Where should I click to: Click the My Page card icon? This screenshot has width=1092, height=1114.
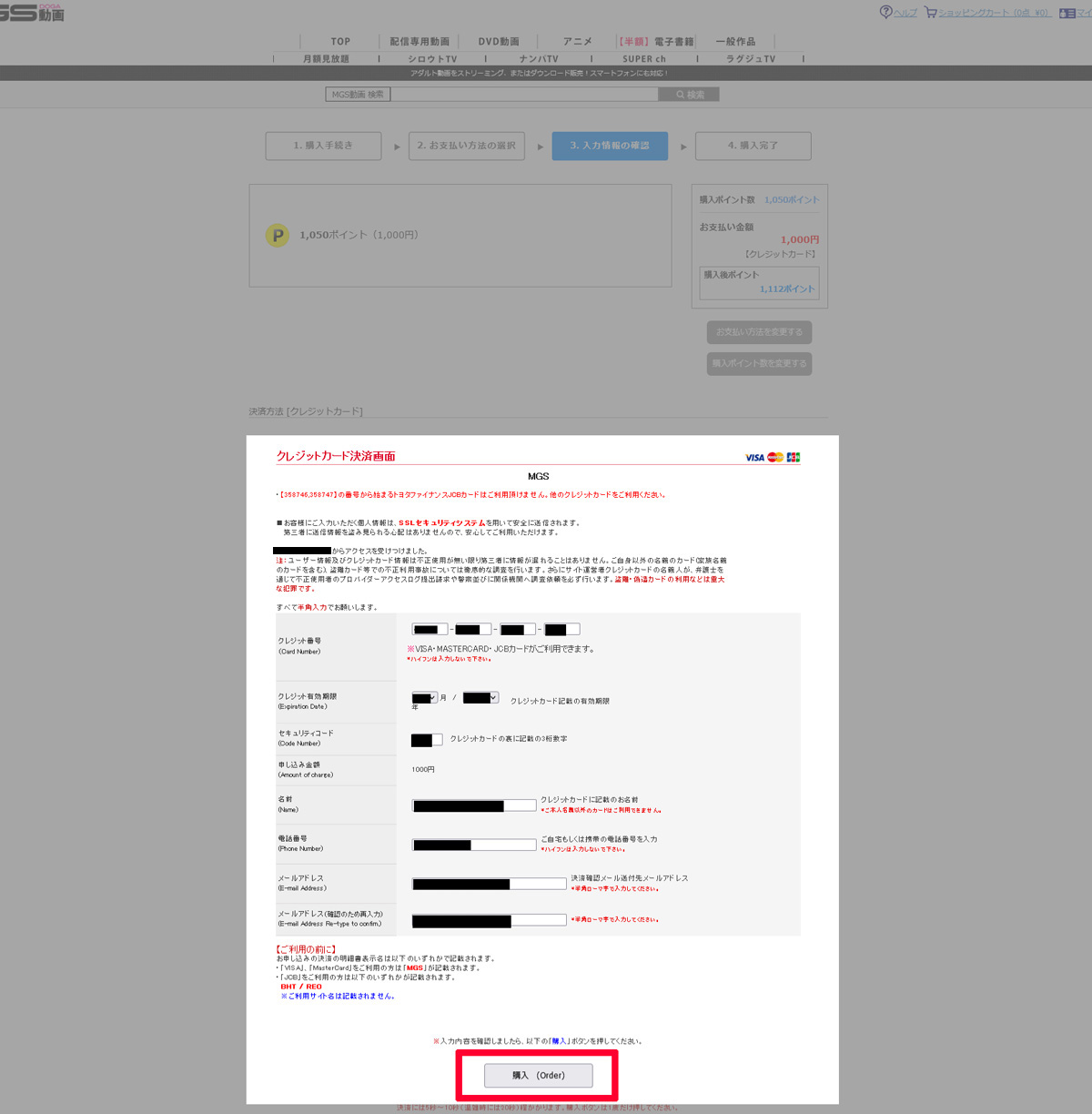click(x=1067, y=13)
